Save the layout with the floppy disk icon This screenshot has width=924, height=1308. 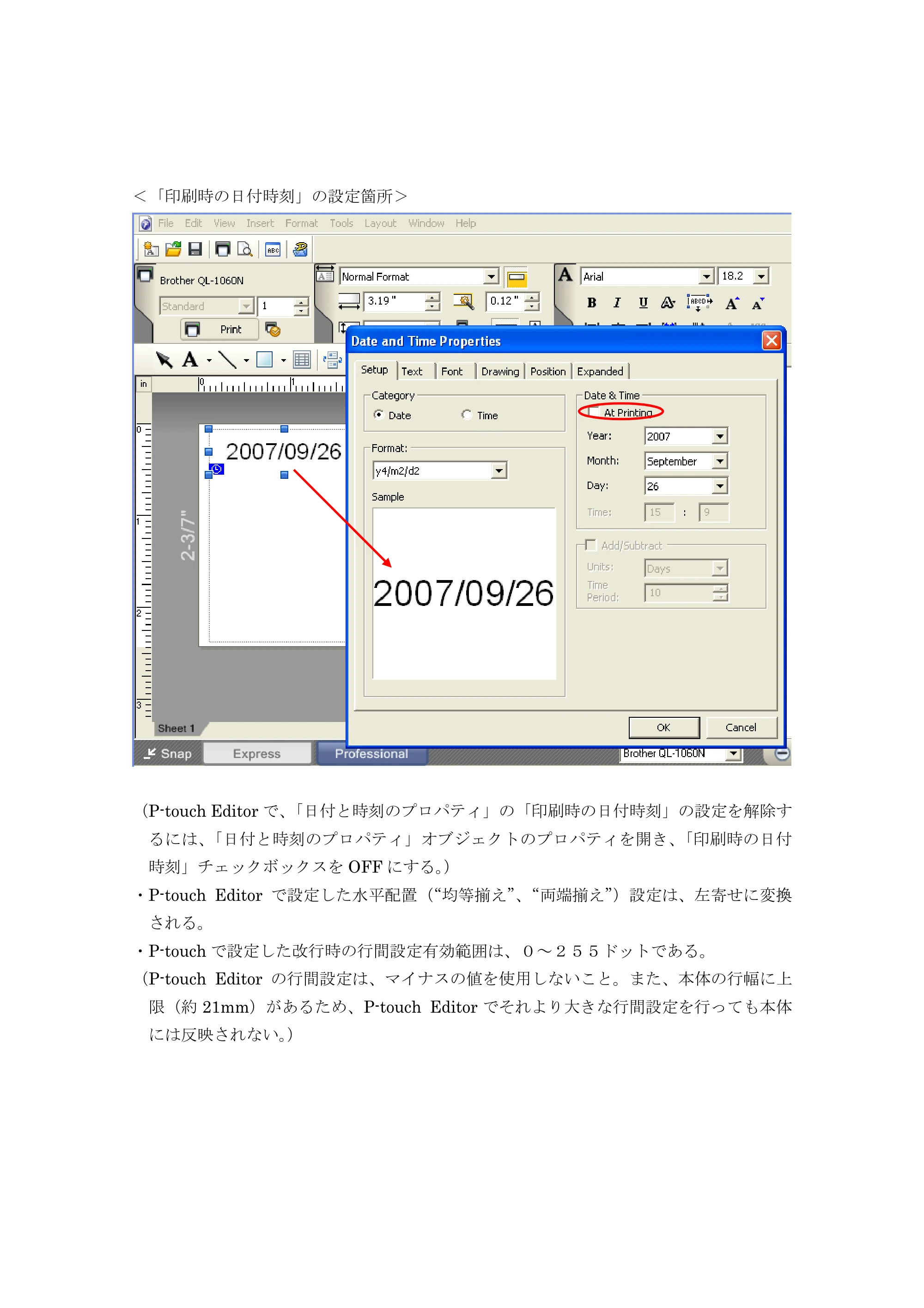pyautogui.click(x=195, y=249)
